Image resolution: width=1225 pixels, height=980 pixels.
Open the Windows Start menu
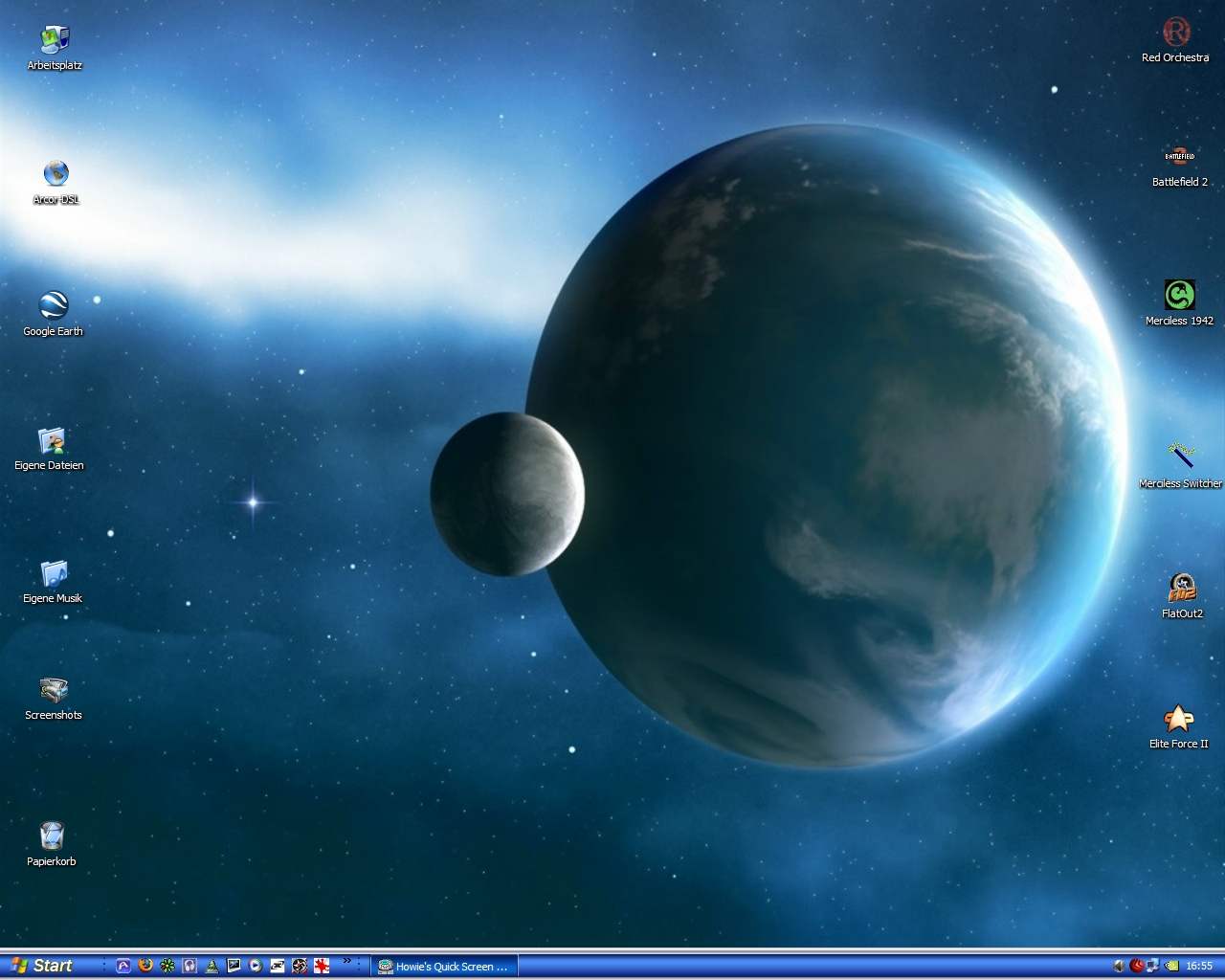tap(43, 966)
